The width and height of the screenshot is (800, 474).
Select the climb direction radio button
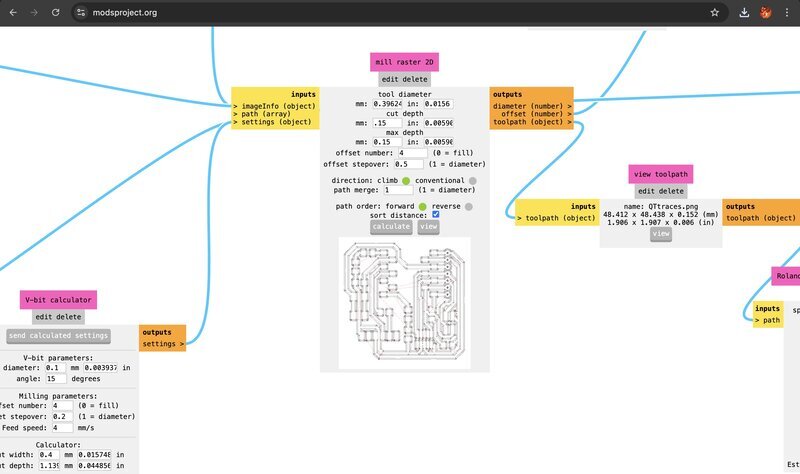pos(406,181)
